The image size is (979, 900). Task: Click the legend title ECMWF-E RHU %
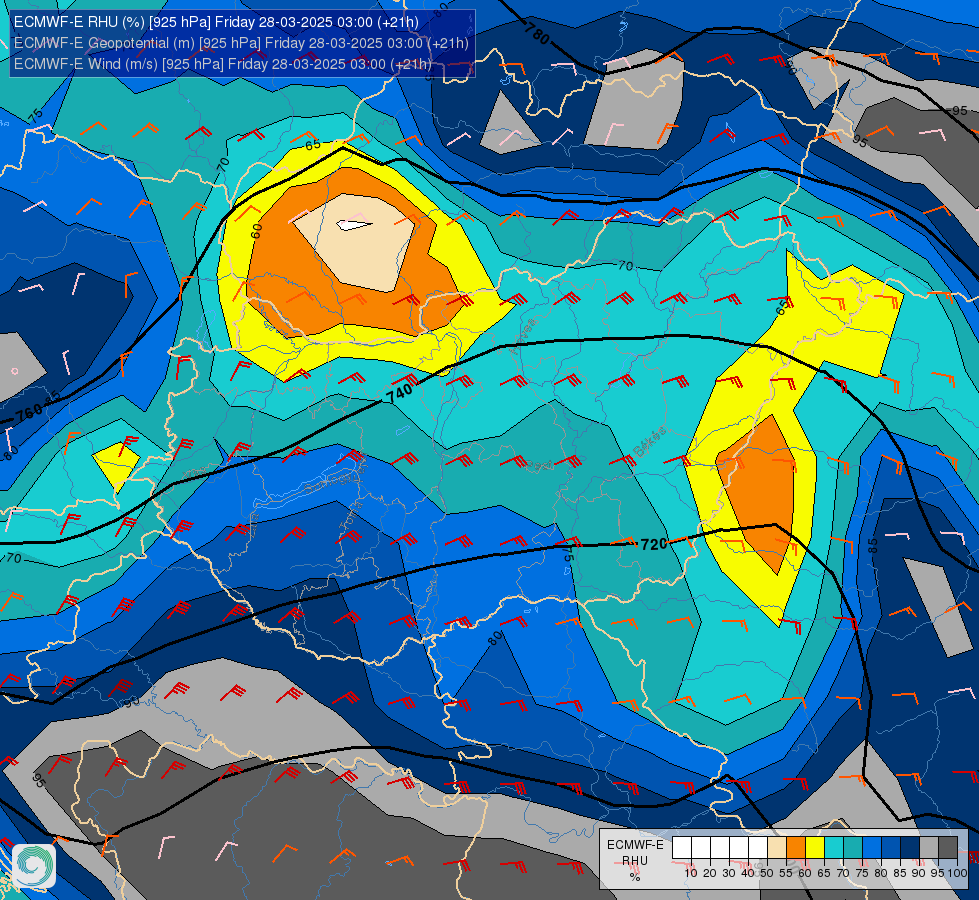[x=635, y=861]
